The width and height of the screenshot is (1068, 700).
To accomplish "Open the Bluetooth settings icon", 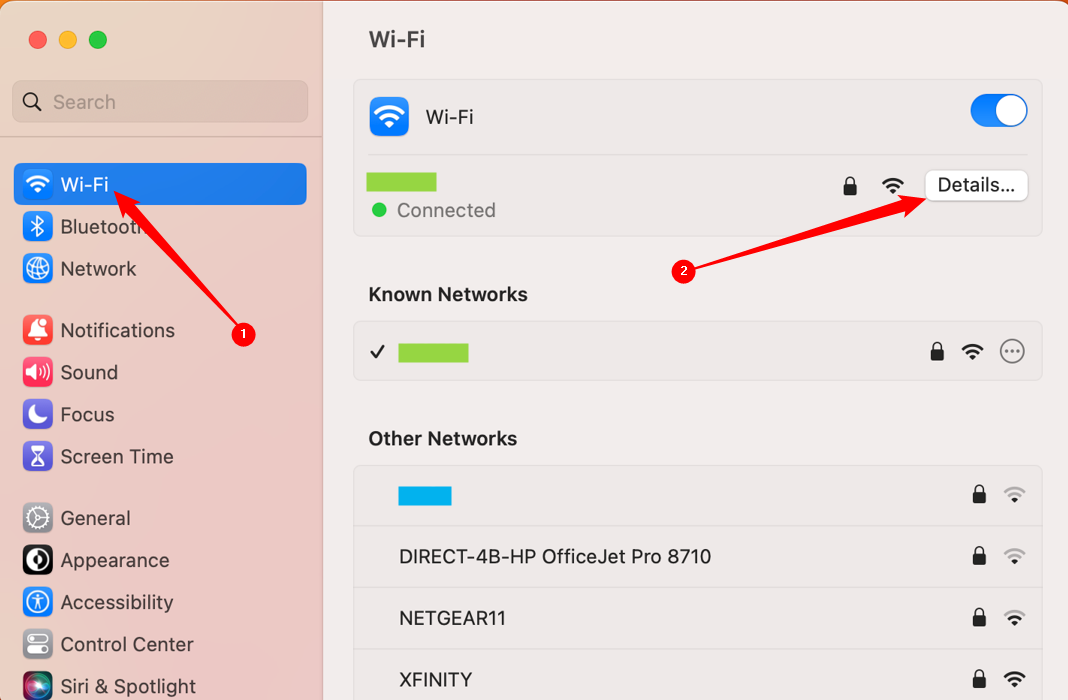I will point(37,226).
